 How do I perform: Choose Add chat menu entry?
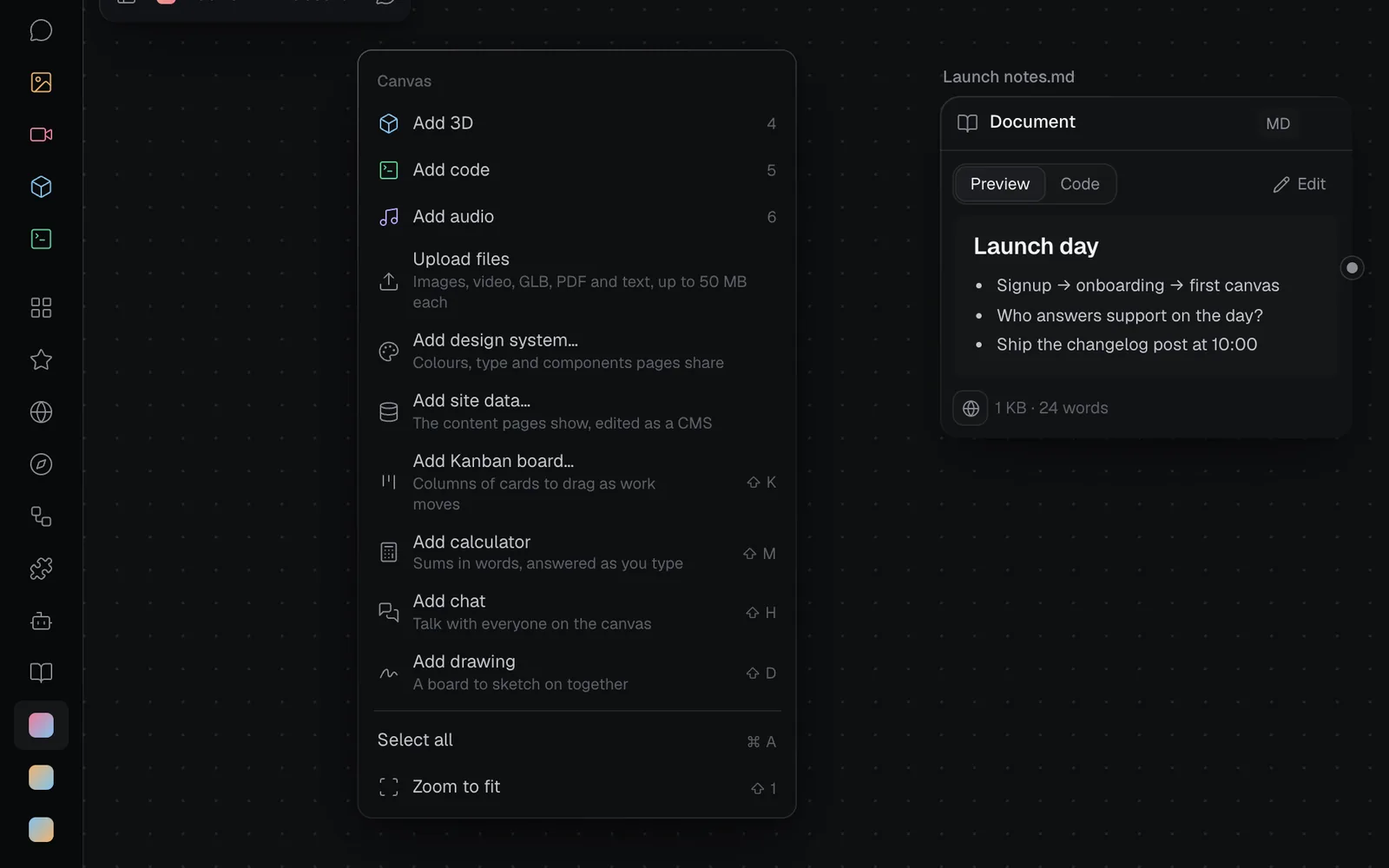(576, 612)
